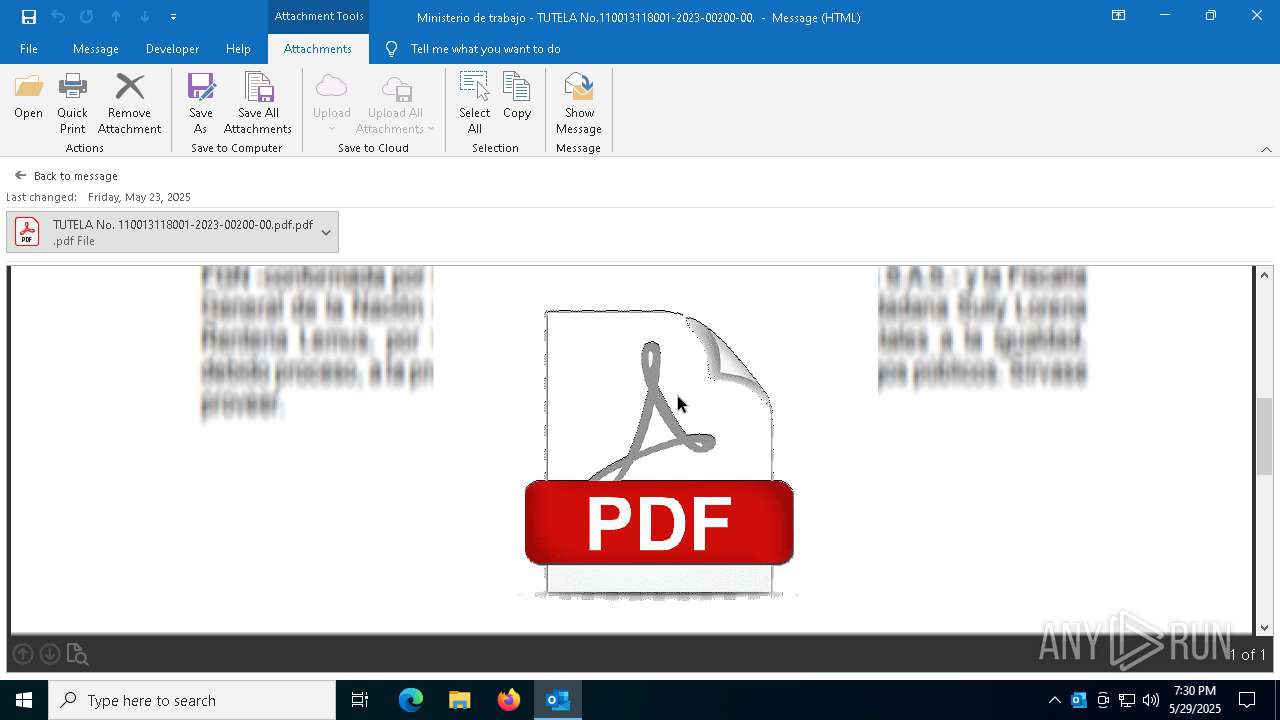The width and height of the screenshot is (1280, 720).
Task: Quick Print the attachment
Action: [x=72, y=103]
